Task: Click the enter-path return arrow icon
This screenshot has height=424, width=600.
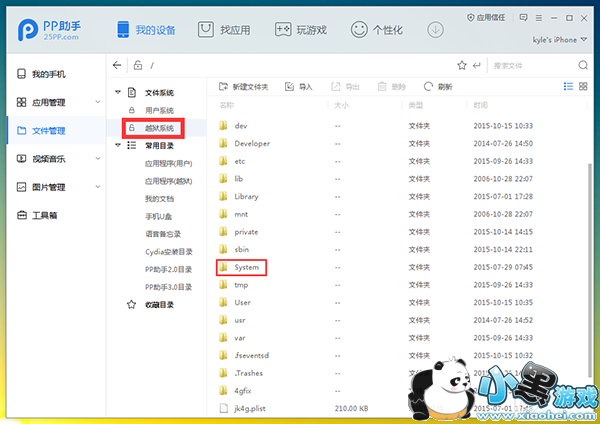Action: [476, 66]
